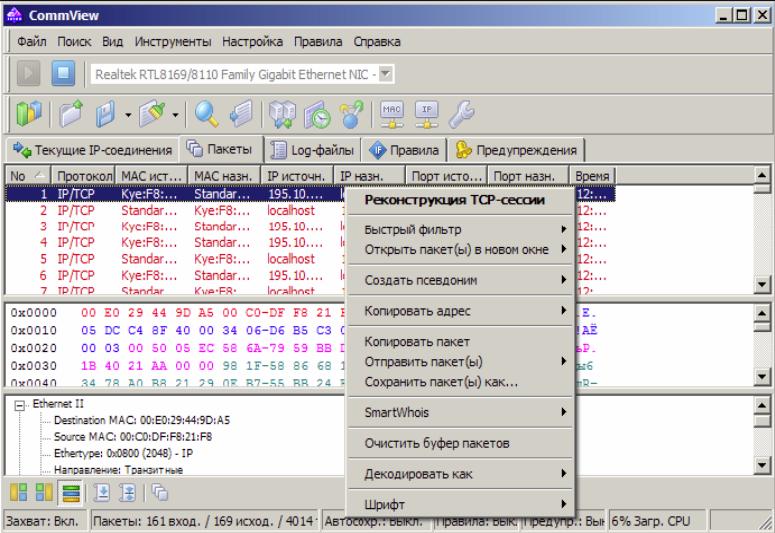Screen dimensions: 775x533
Task: Click the floppy disk save icon
Action: (x=105, y=114)
